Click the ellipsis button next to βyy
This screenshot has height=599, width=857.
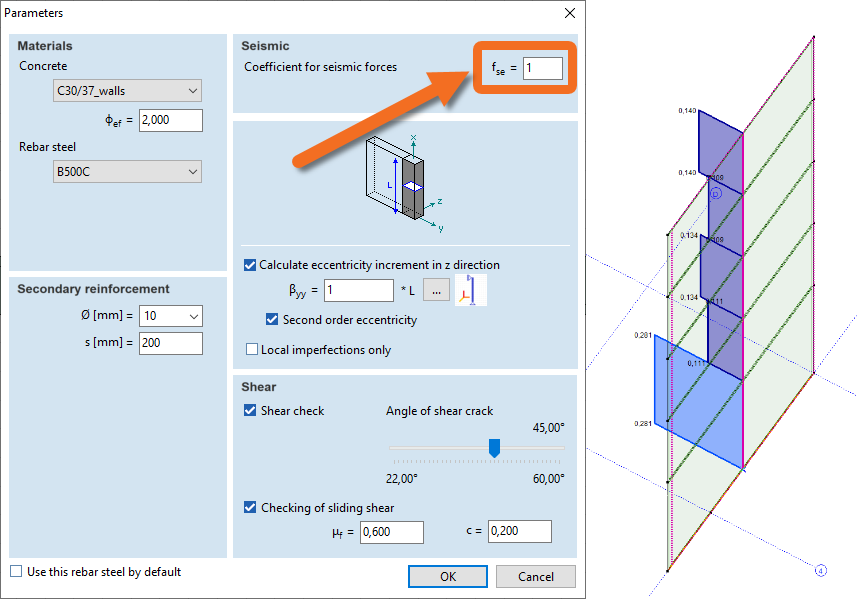[436, 290]
